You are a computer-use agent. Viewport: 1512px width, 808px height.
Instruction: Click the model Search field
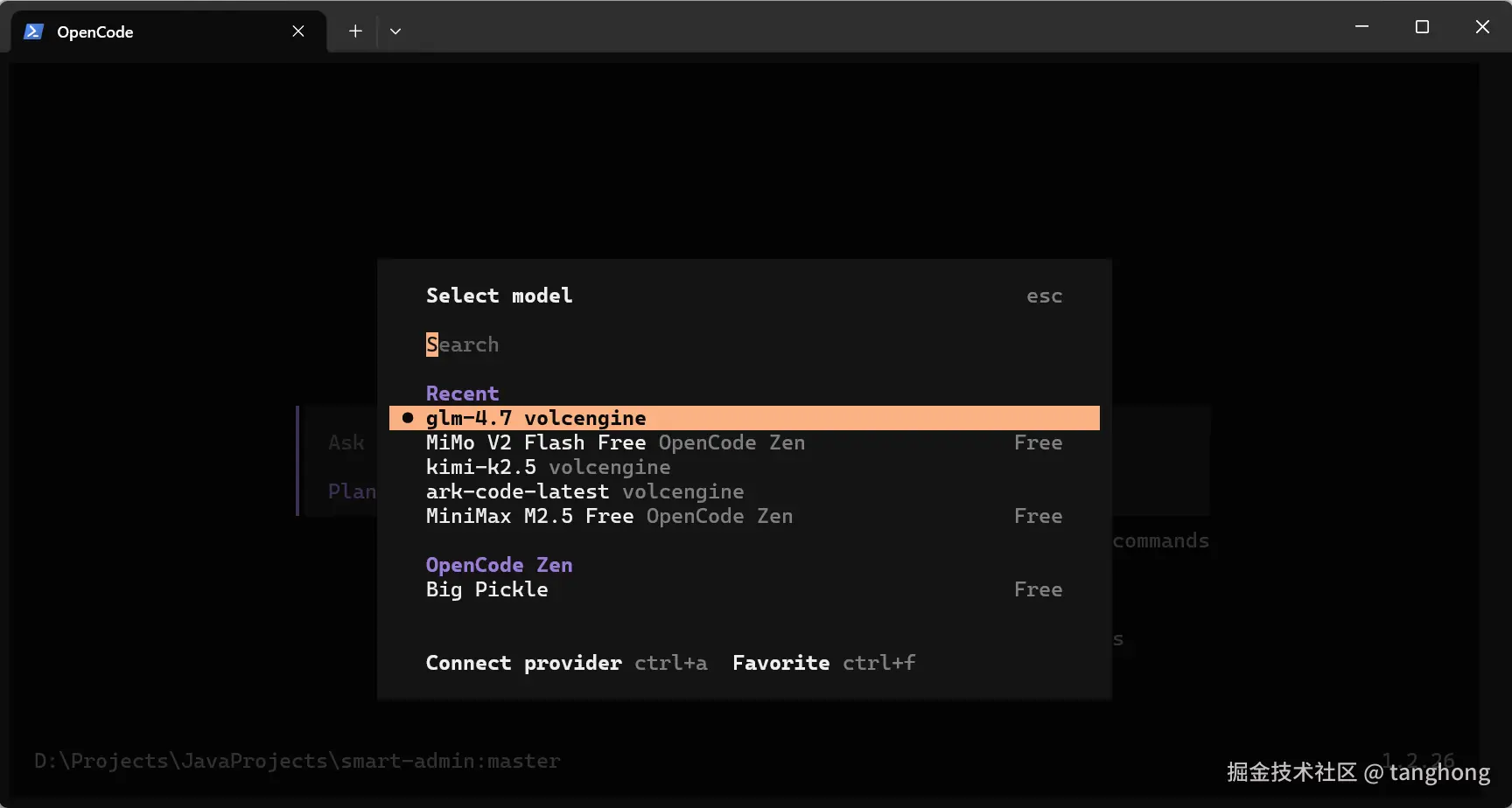click(744, 345)
